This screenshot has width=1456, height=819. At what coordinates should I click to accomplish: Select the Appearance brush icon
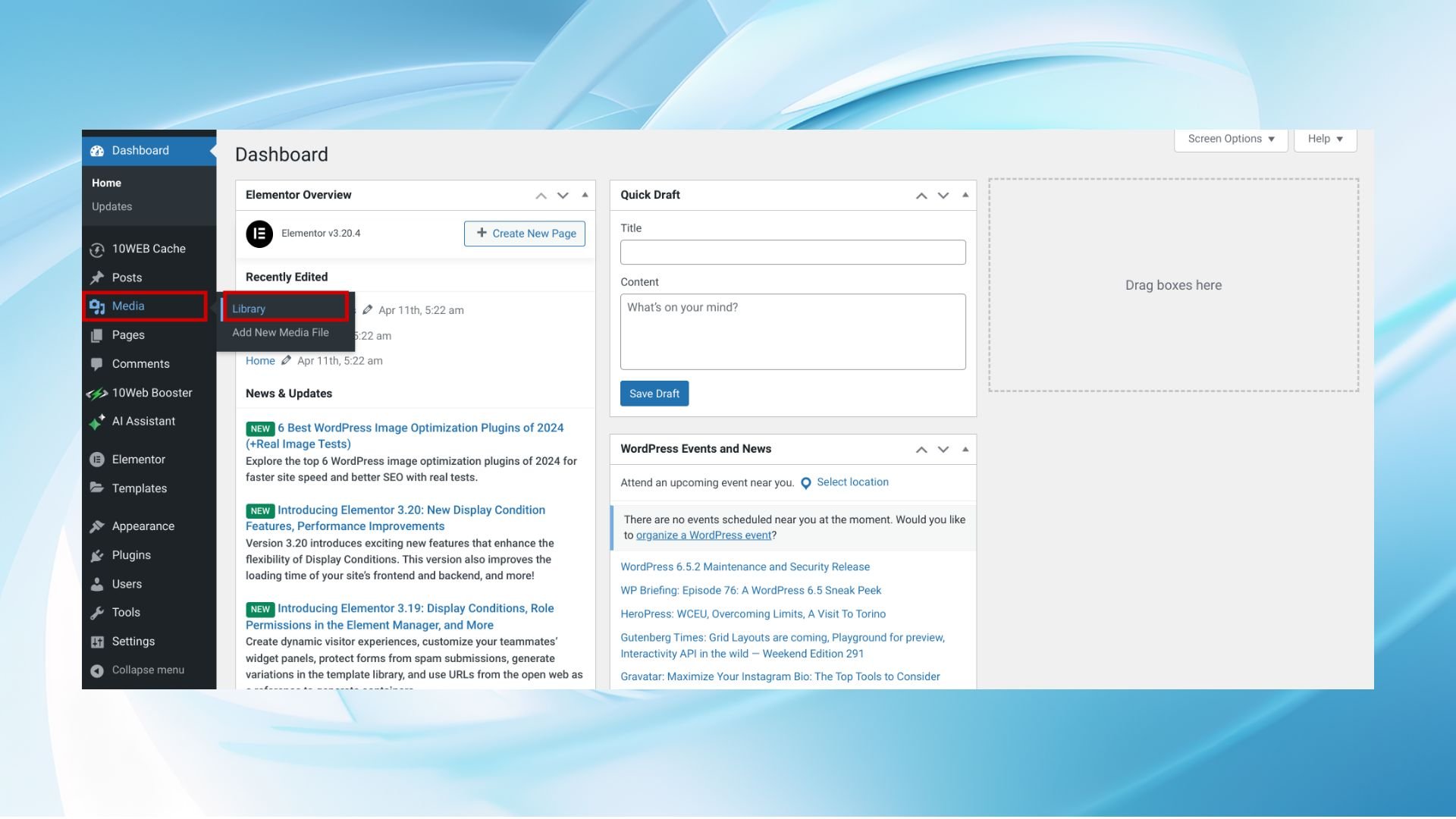point(98,526)
